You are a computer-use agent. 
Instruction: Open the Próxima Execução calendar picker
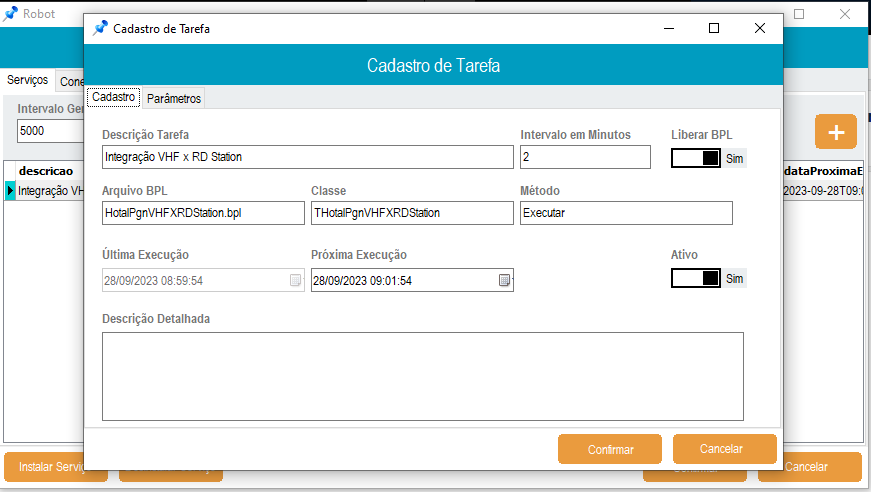(505, 281)
